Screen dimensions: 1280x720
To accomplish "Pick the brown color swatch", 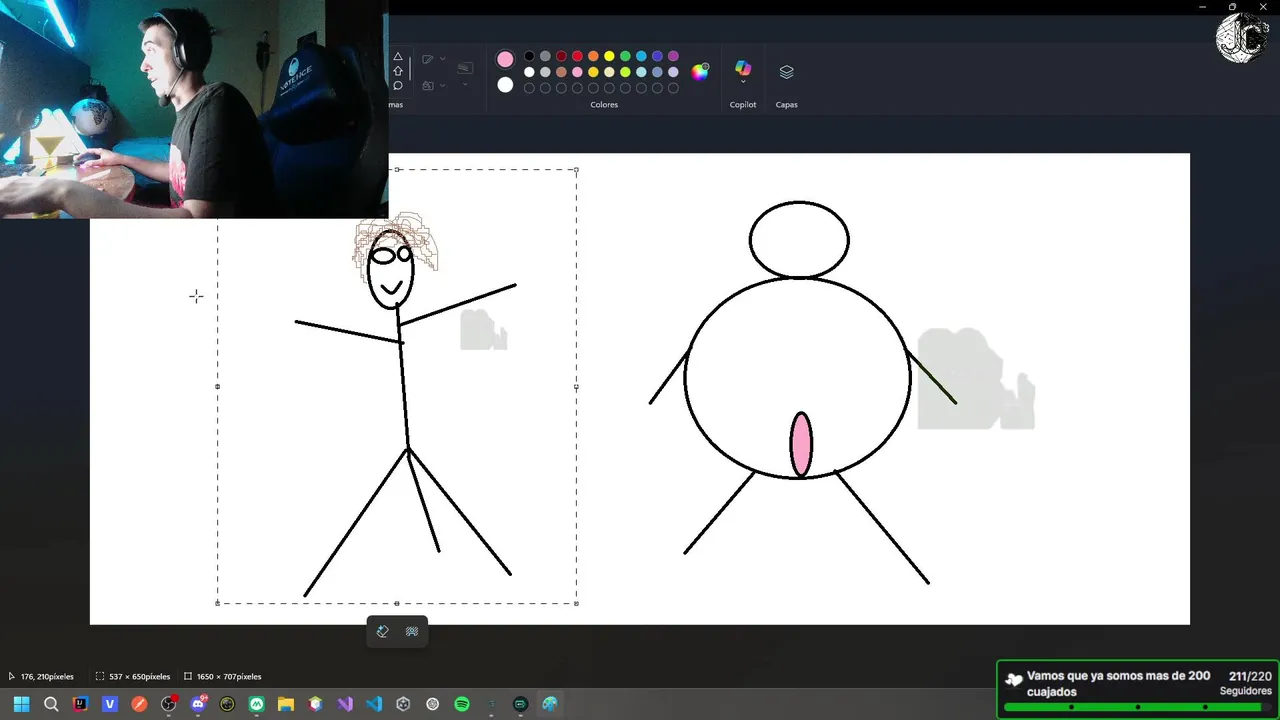I will pos(561,72).
